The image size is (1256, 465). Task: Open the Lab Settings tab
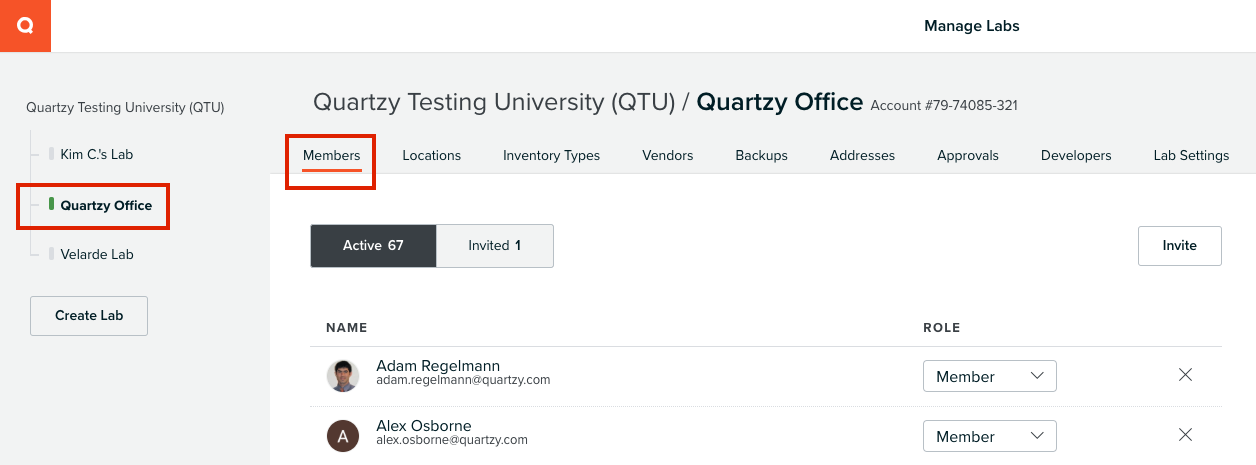pyautogui.click(x=1191, y=155)
